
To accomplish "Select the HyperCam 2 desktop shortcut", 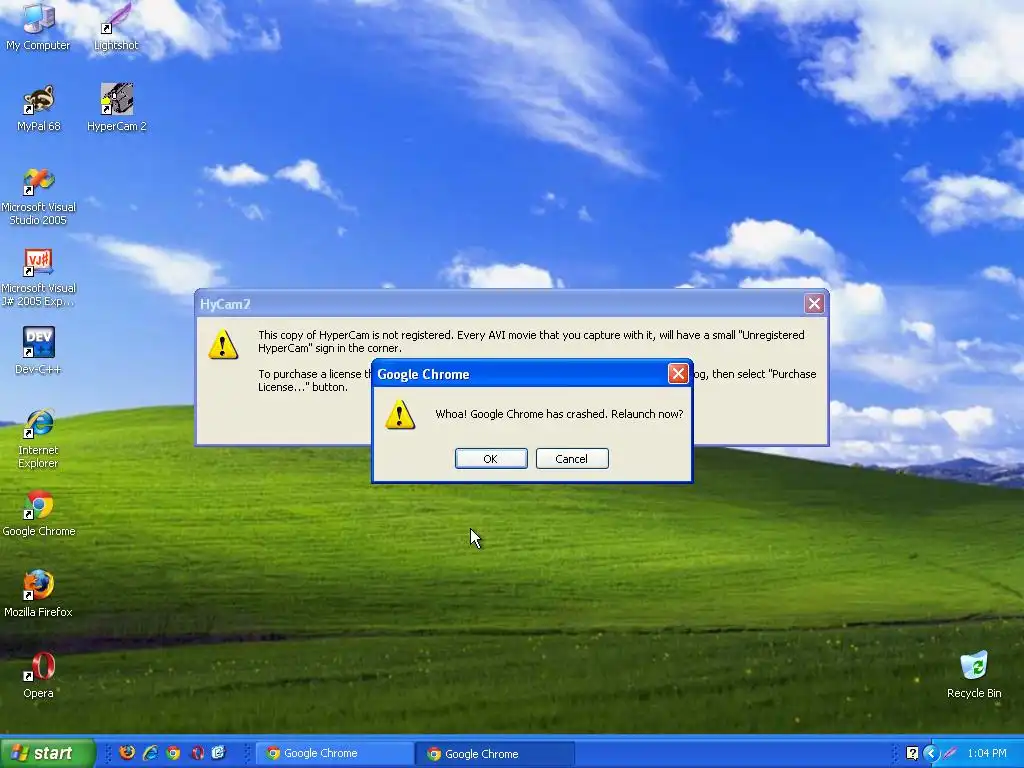I will [117, 108].
